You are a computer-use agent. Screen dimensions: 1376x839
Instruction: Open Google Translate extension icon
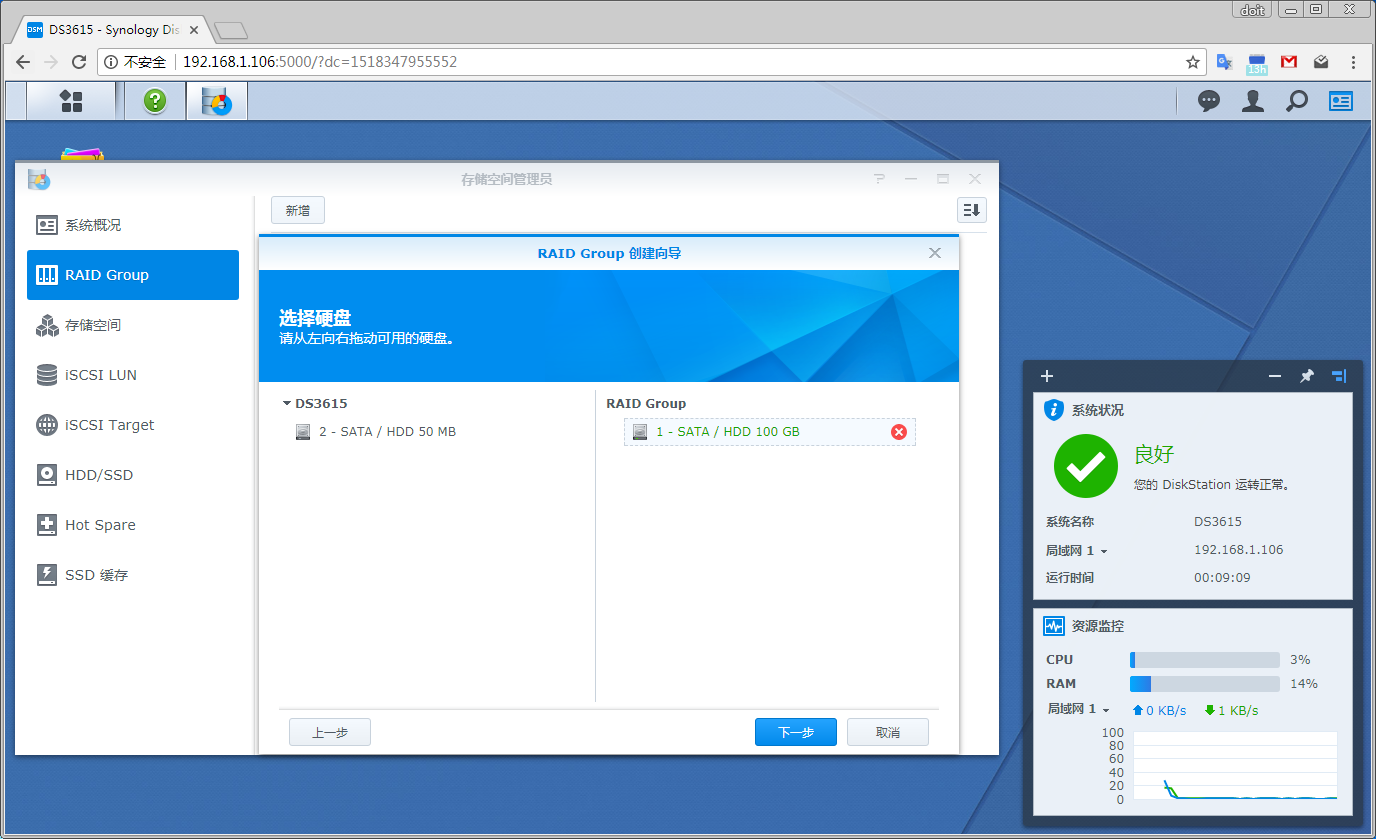coord(1224,62)
